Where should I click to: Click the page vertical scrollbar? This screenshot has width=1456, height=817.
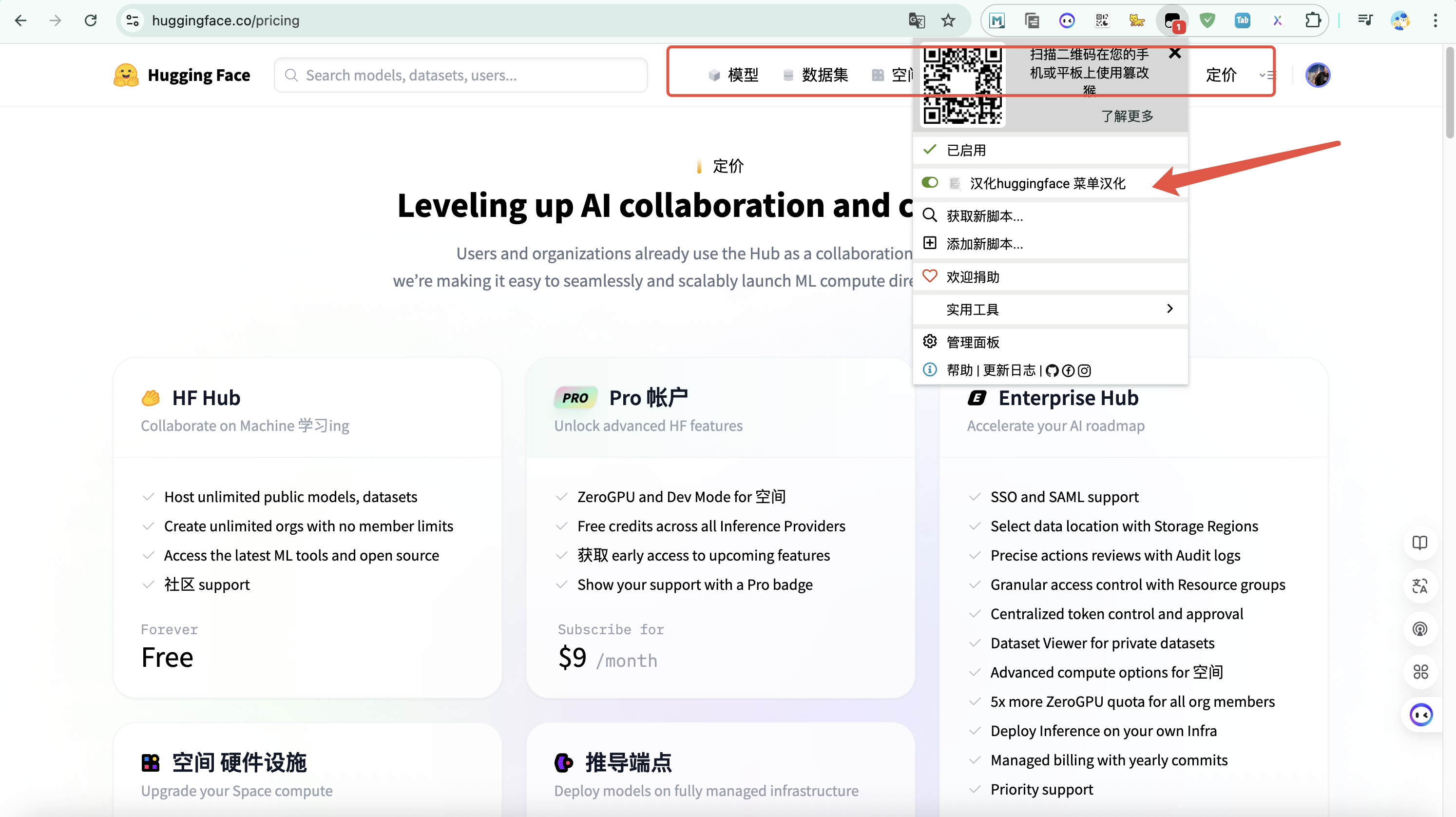point(1450,93)
